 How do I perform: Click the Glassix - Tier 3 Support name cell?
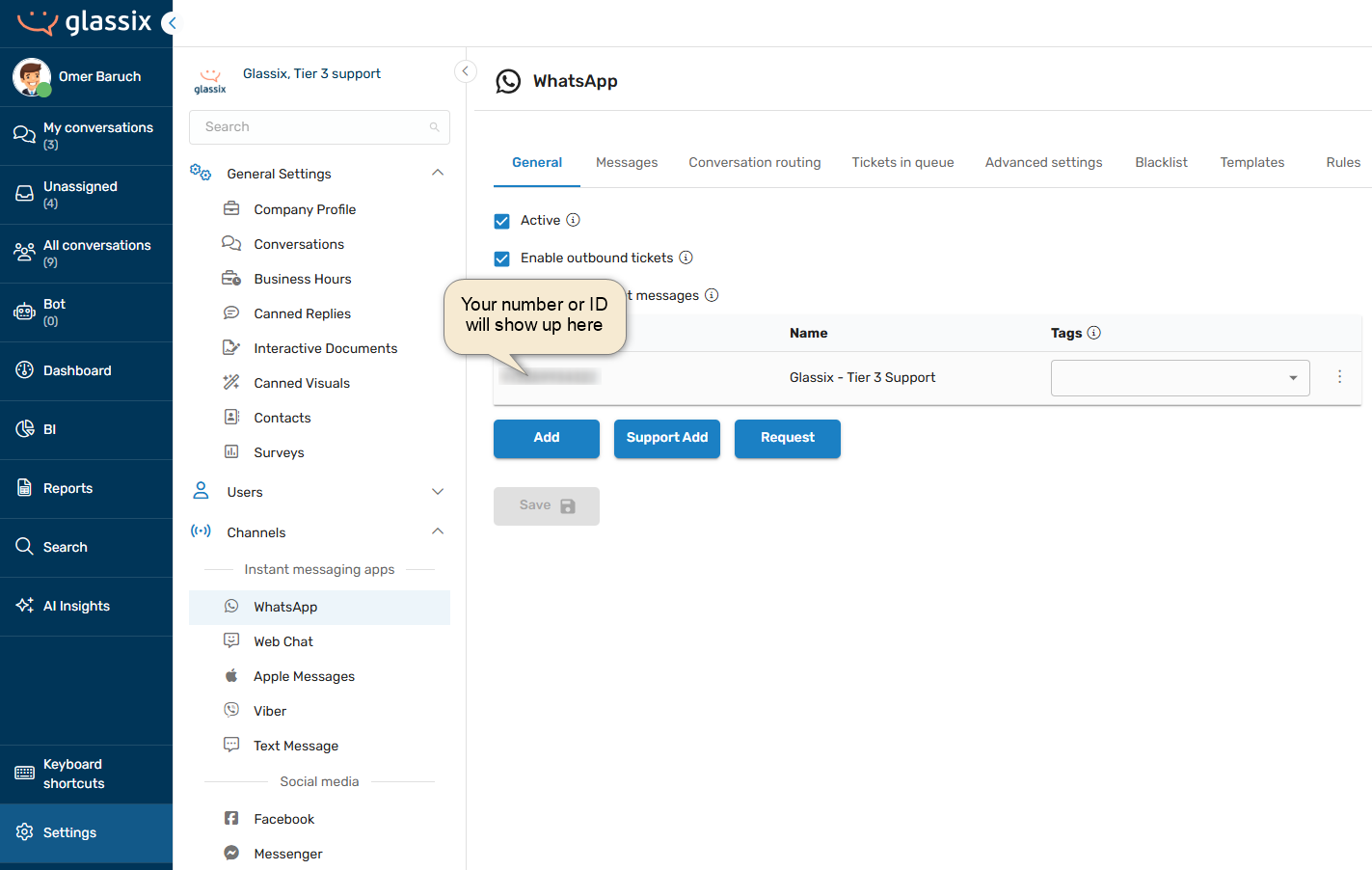[862, 377]
